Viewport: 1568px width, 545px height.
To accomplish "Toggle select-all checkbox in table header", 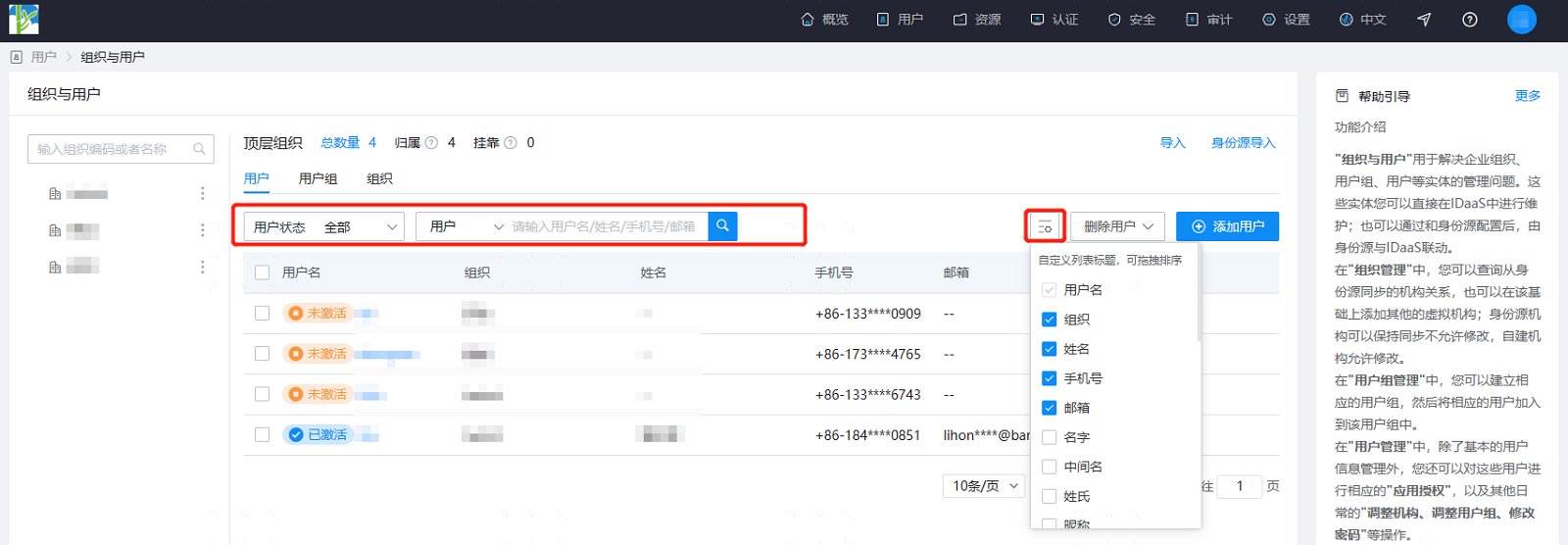I will tap(262, 272).
